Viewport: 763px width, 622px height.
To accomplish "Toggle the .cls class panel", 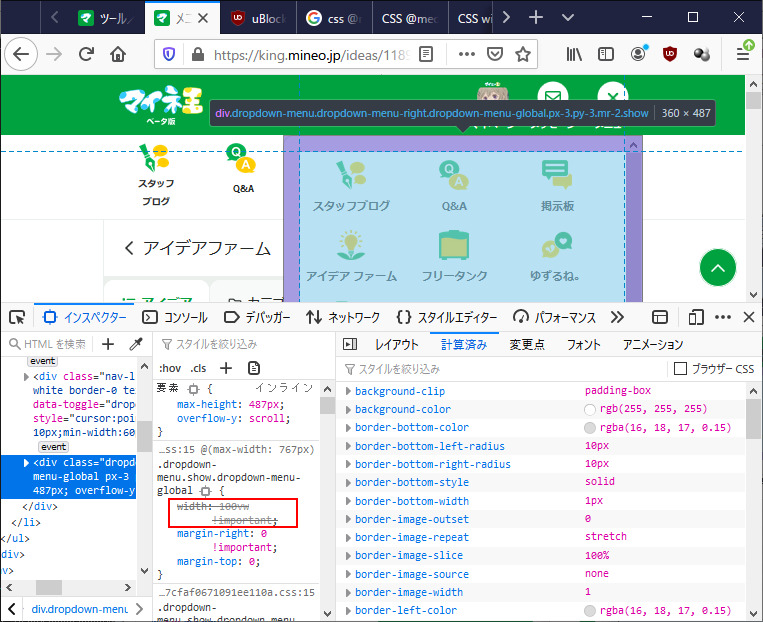I will [x=199, y=367].
